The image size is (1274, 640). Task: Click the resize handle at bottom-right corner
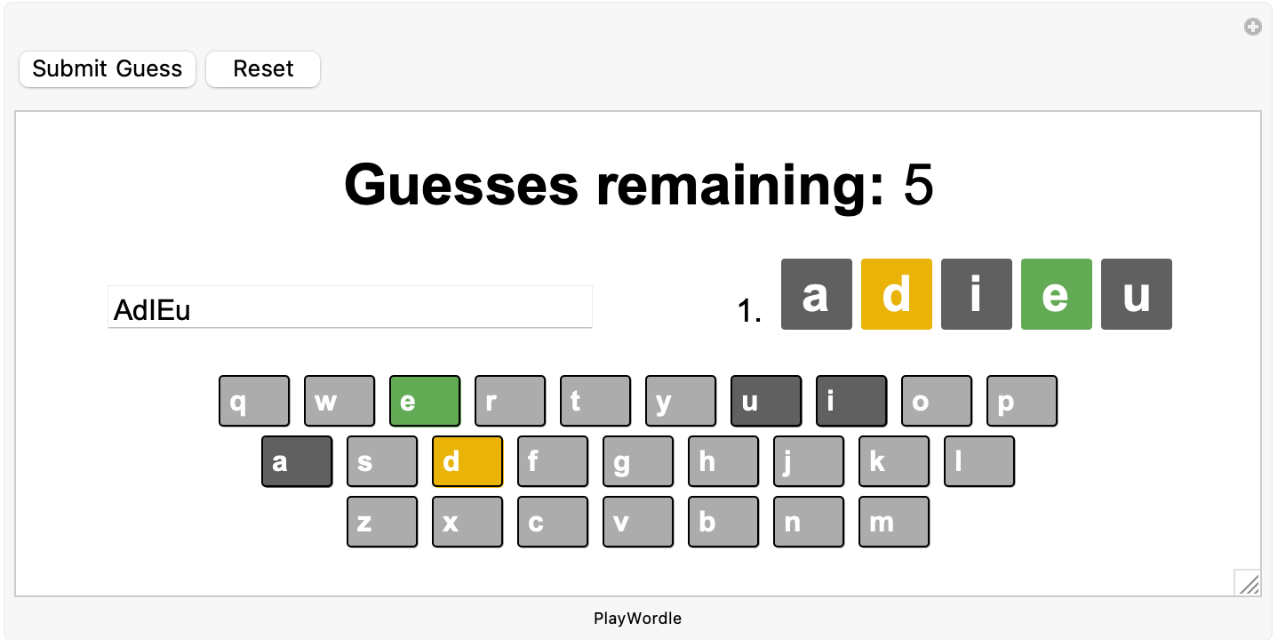pyautogui.click(x=1247, y=582)
